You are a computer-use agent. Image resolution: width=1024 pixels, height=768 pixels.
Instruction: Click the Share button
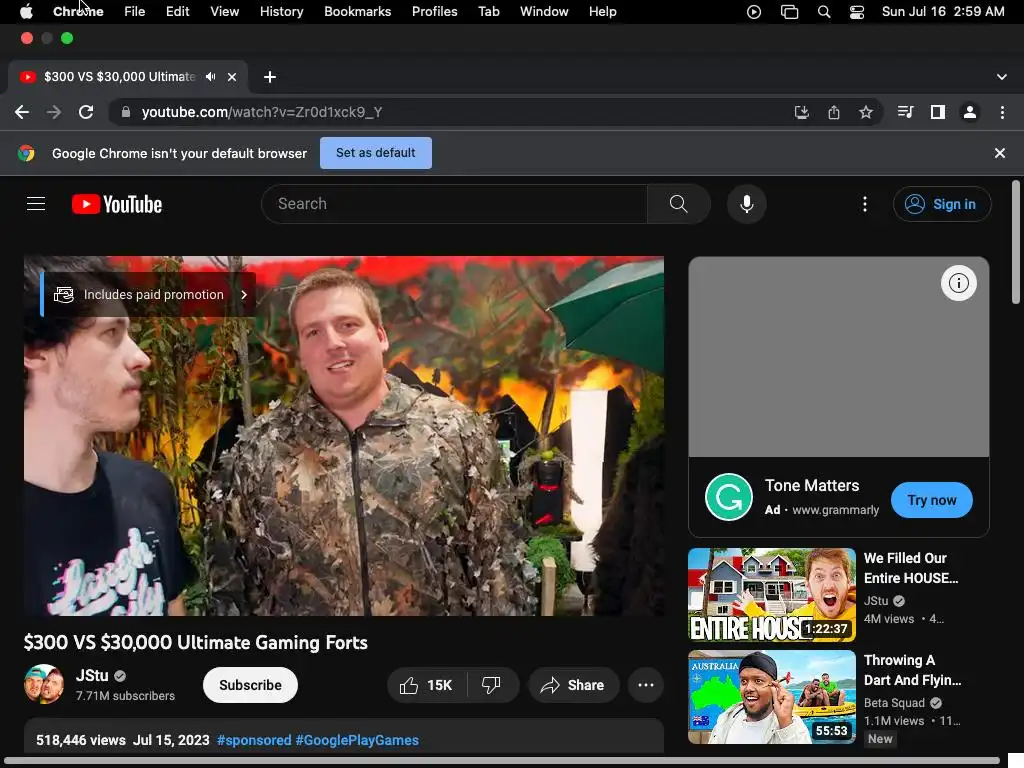[x=573, y=685]
